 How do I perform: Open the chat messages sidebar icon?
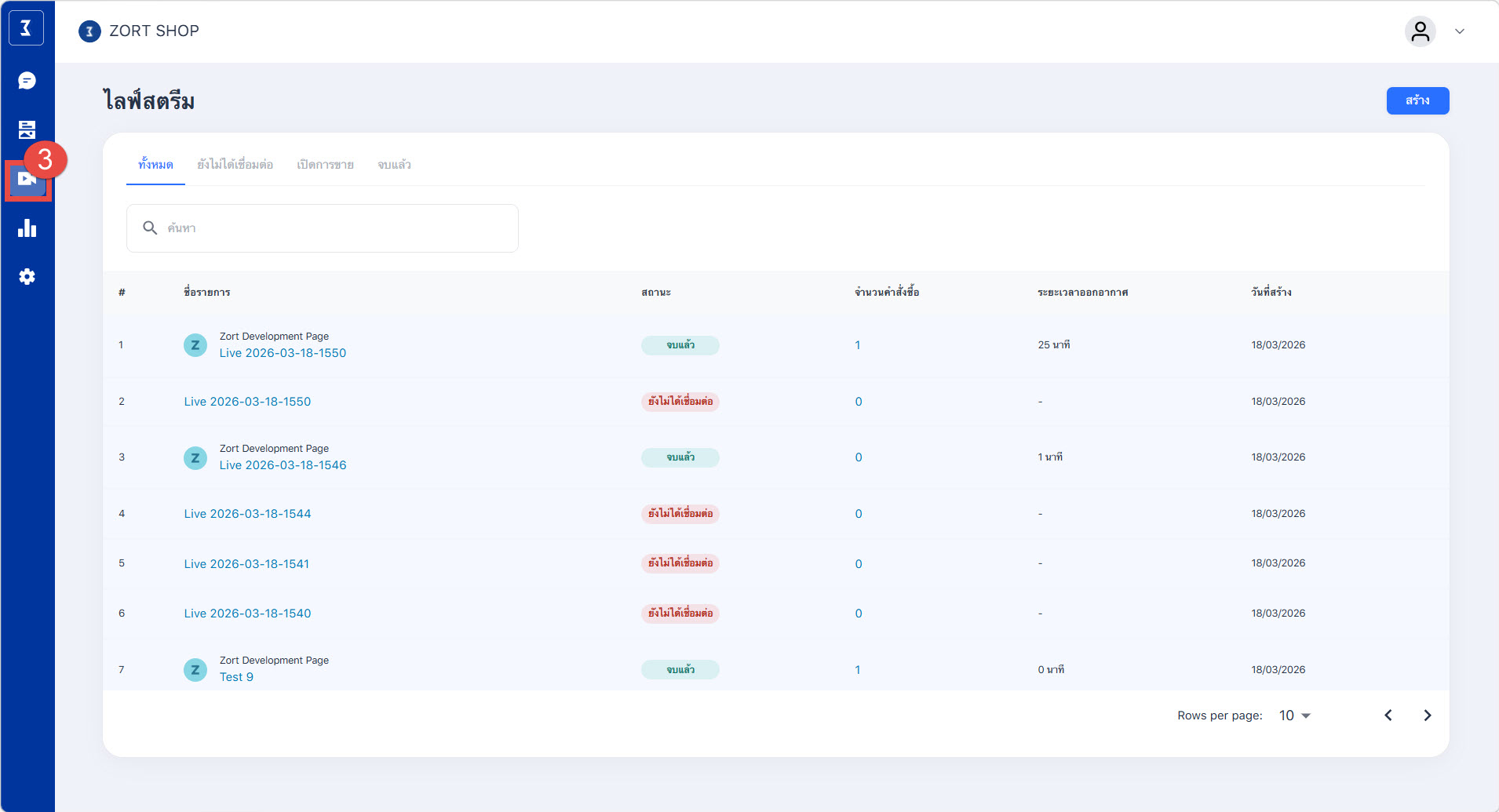pos(27,81)
